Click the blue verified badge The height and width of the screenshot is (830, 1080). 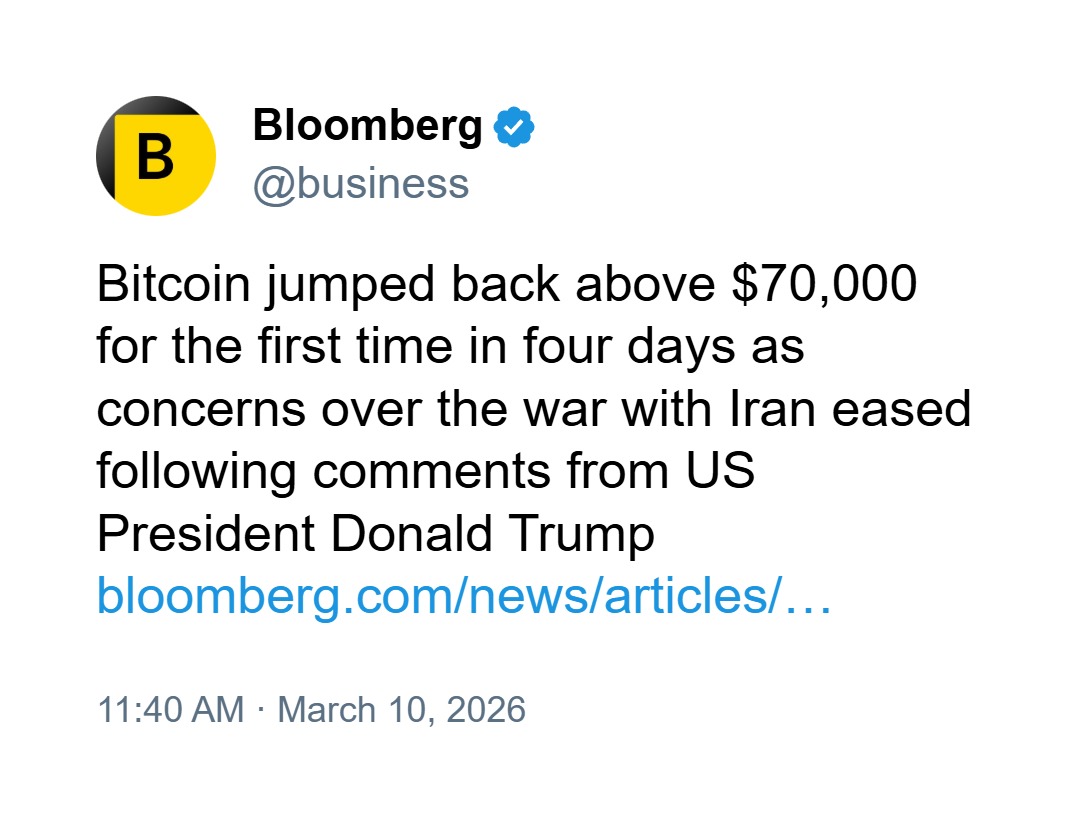point(514,127)
